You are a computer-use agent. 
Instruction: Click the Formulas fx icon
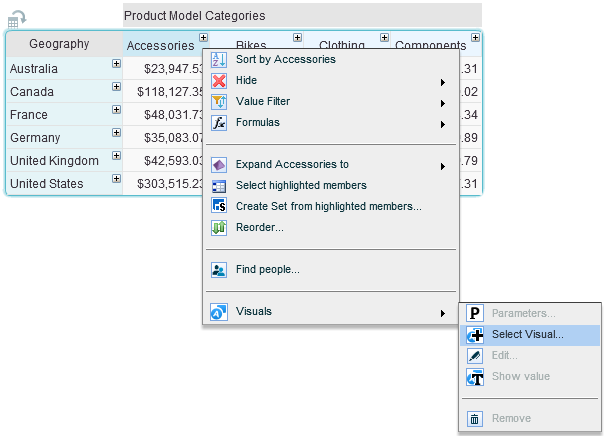[x=219, y=123]
